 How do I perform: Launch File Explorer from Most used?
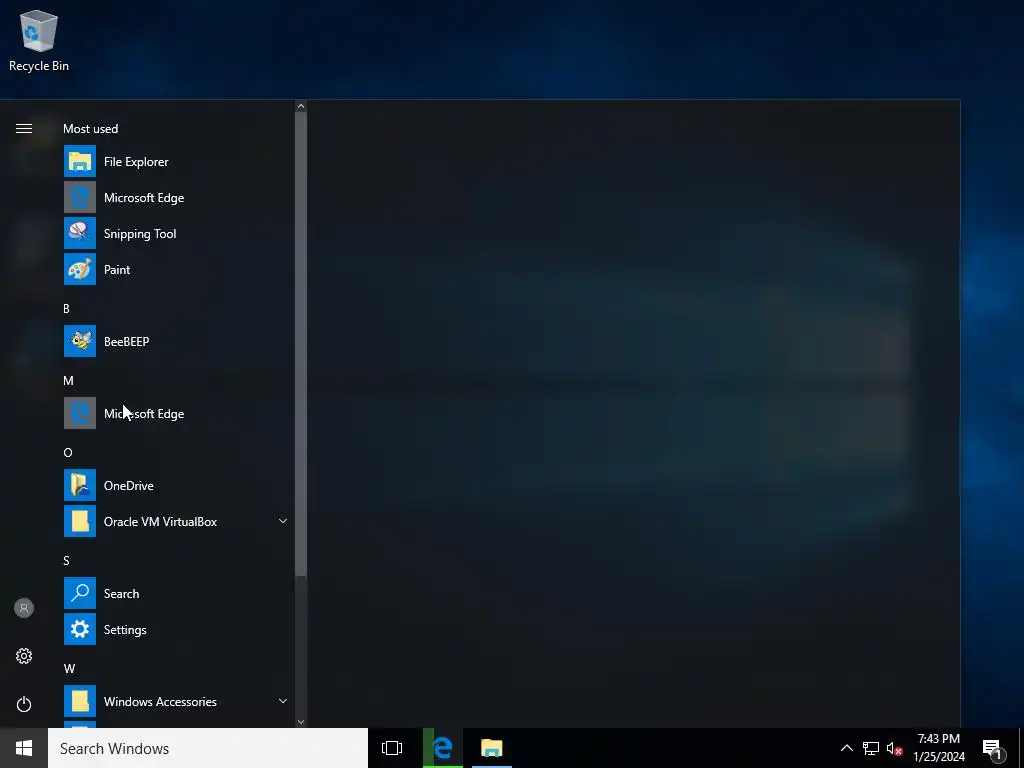tap(176, 161)
